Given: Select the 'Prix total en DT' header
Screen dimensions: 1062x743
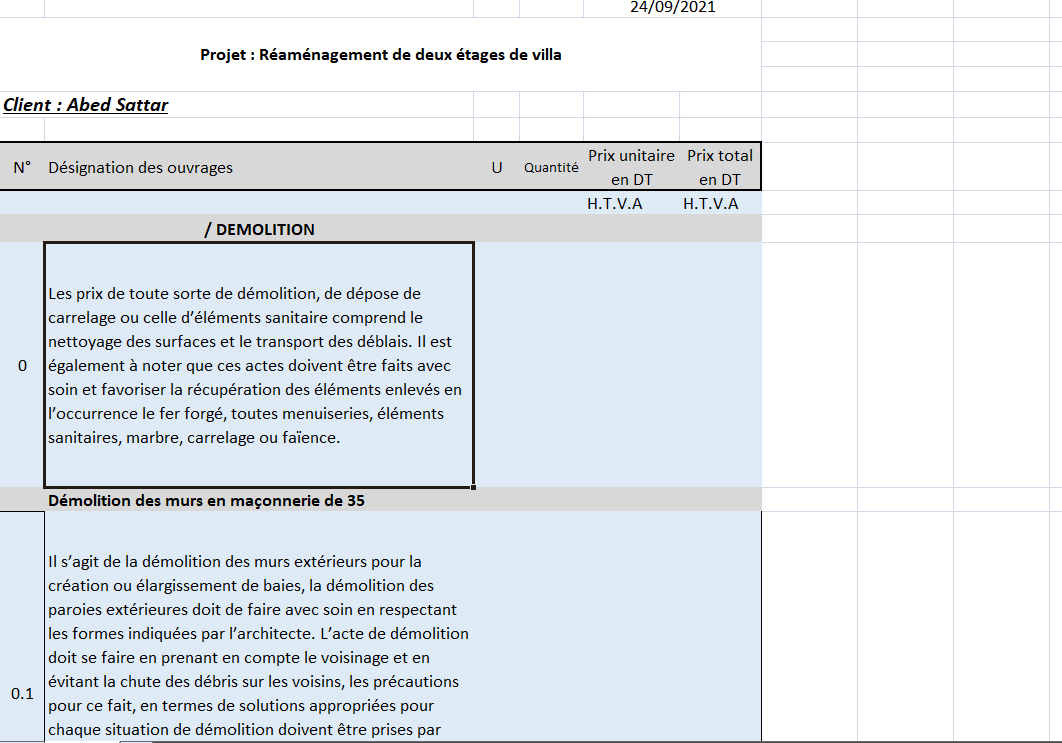Looking at the screenshot, I should [x=720, y=167].
